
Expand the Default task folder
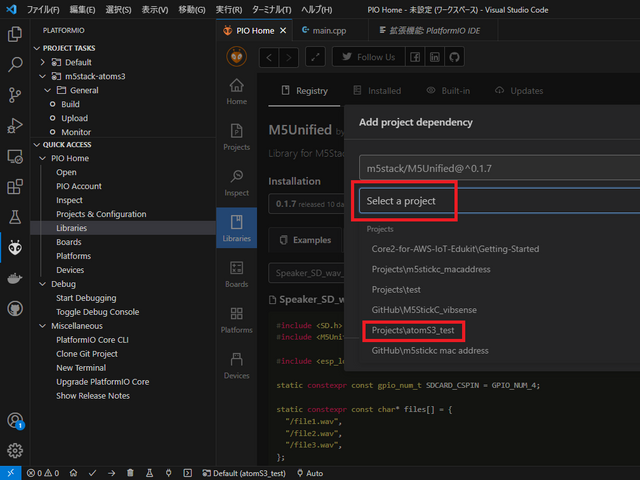(x=42, y=62)
